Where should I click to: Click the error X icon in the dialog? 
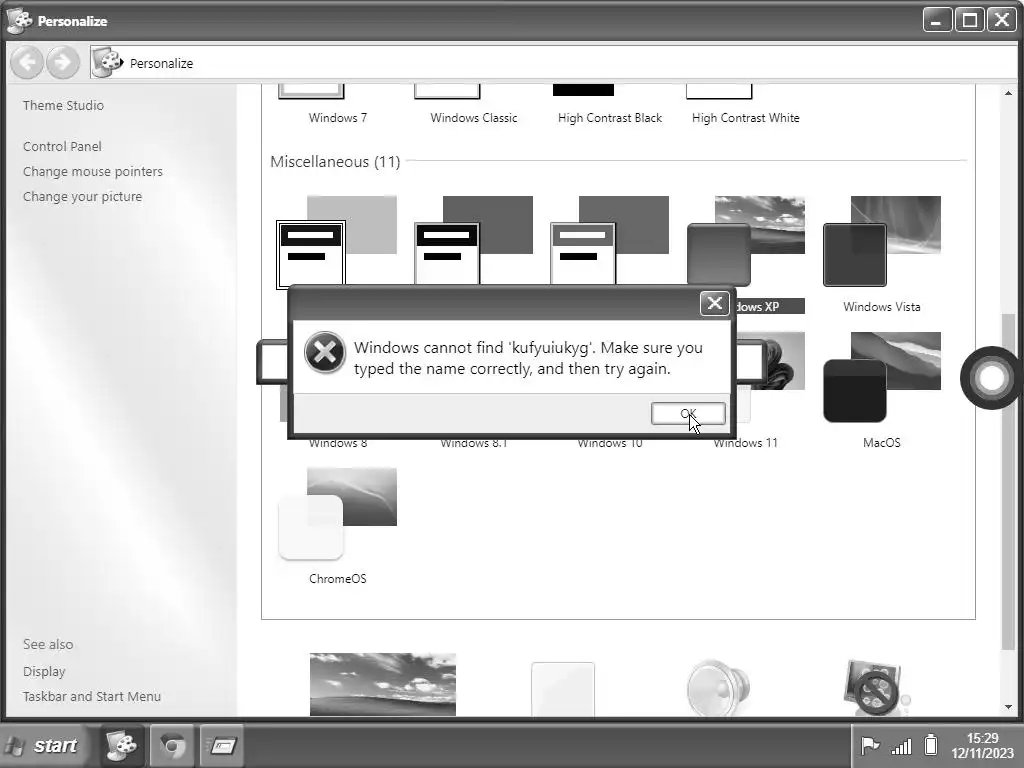[x=325, y=353]
